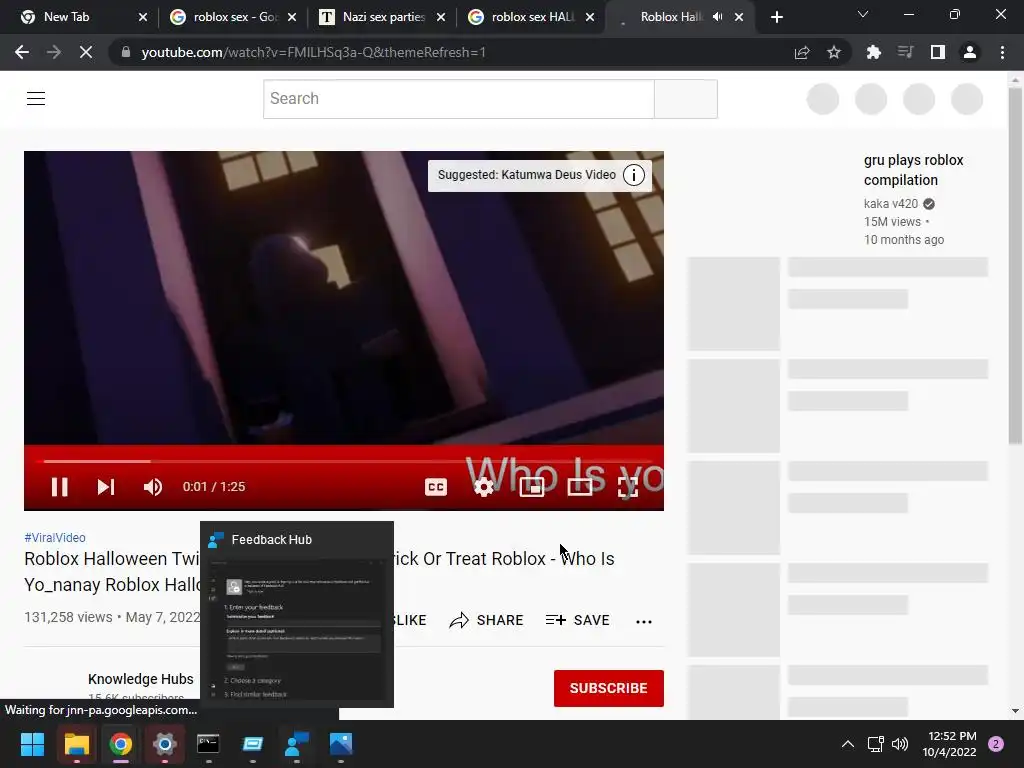Screen dimensions: 1024x768
Task: Open the Chrome profile icon
Action: coord(970,52)
